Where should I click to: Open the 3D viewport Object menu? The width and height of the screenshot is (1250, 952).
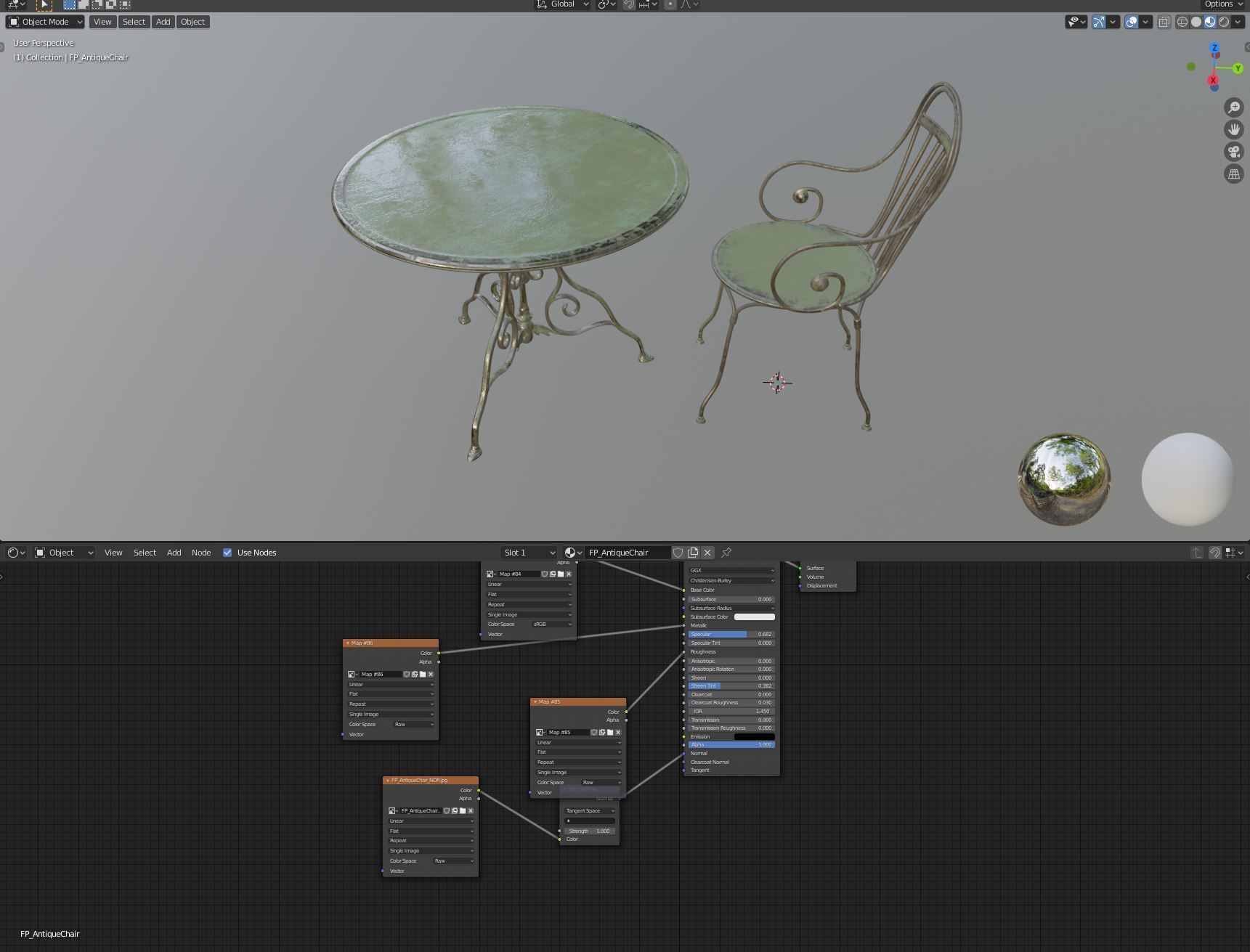coord(193,22)
